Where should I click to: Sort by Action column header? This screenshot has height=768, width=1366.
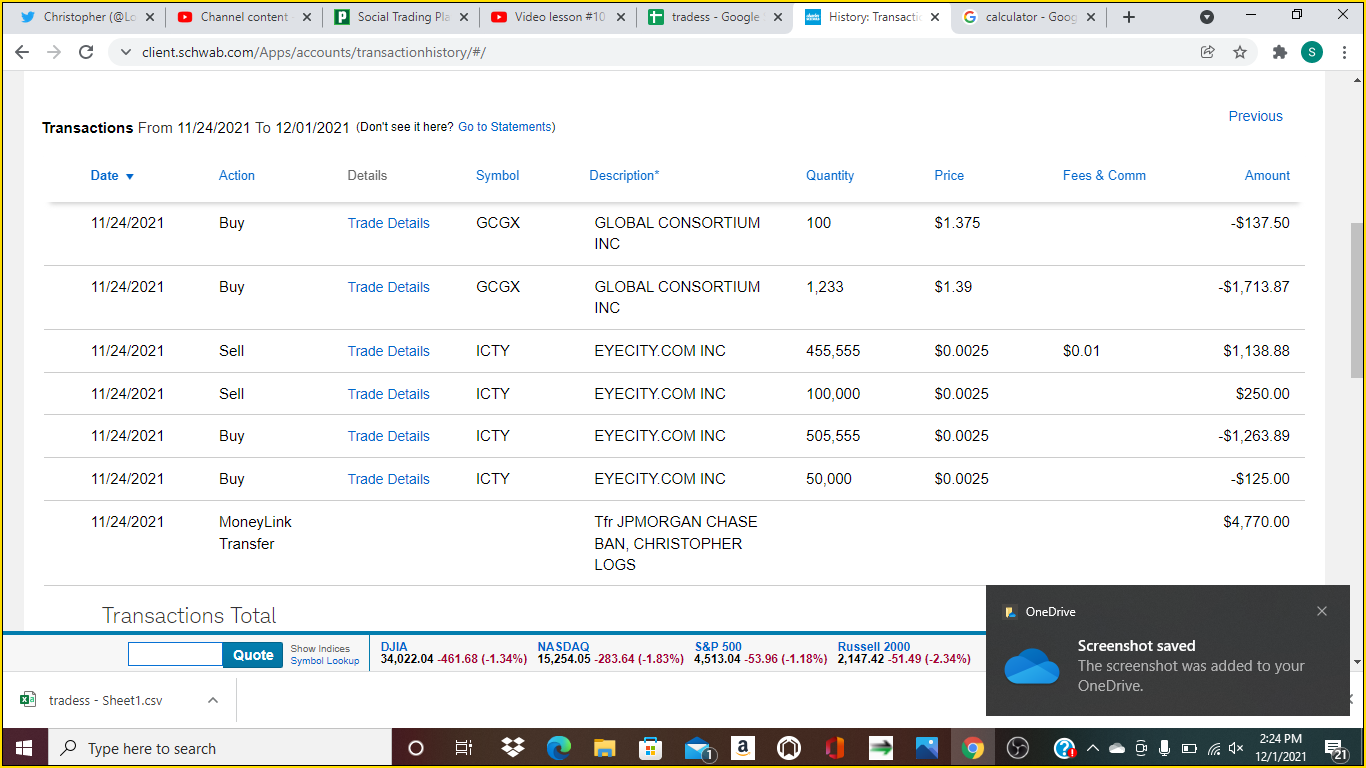tap(237, 175)
